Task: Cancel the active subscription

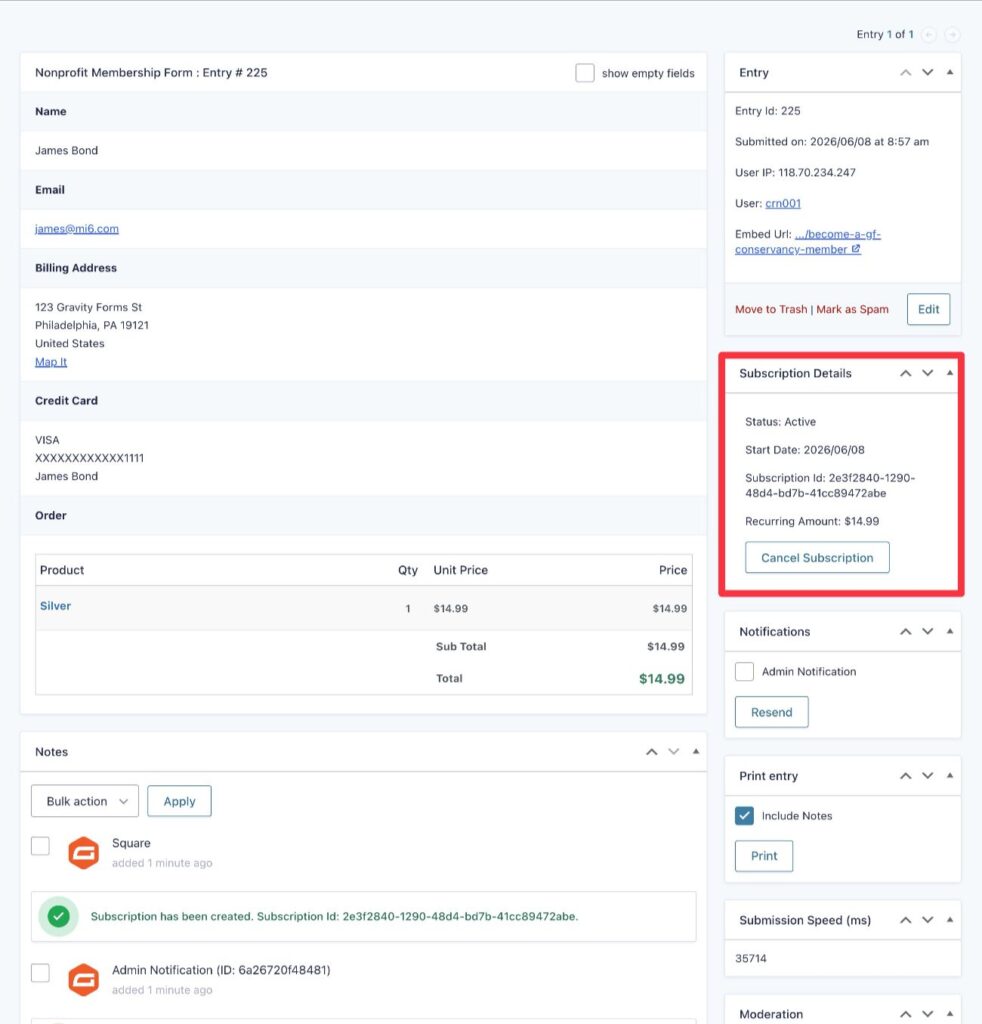Action: click(x=817, y=558)
